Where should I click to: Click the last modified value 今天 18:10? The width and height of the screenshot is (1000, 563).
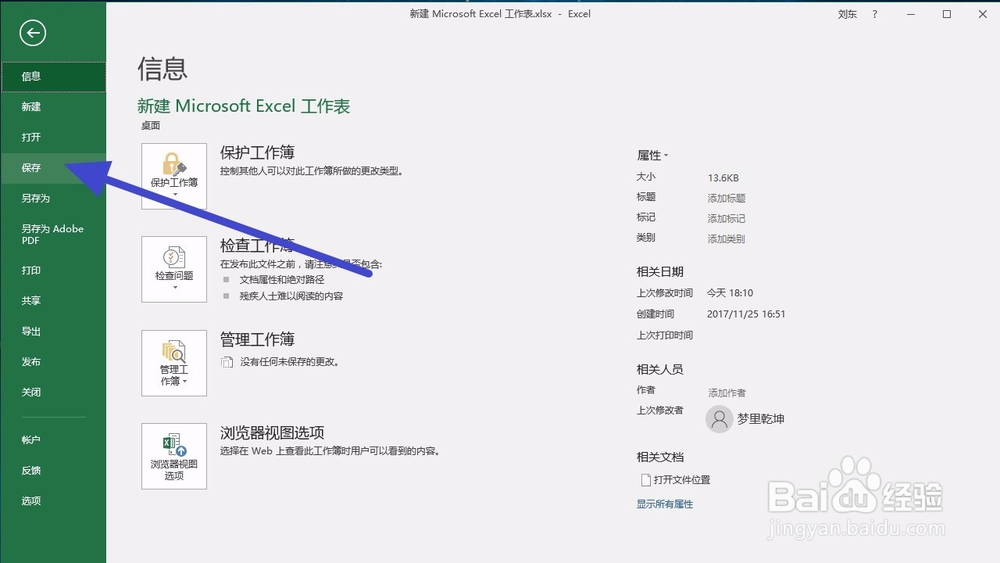(730, 293)
